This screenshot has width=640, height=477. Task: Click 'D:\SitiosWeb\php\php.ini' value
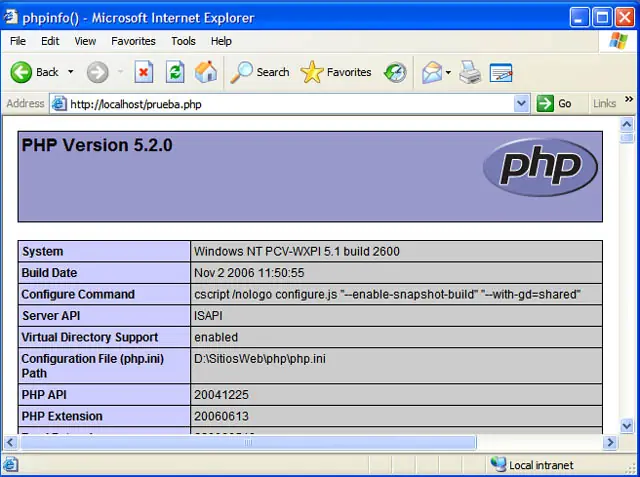[x=260, y=359]
